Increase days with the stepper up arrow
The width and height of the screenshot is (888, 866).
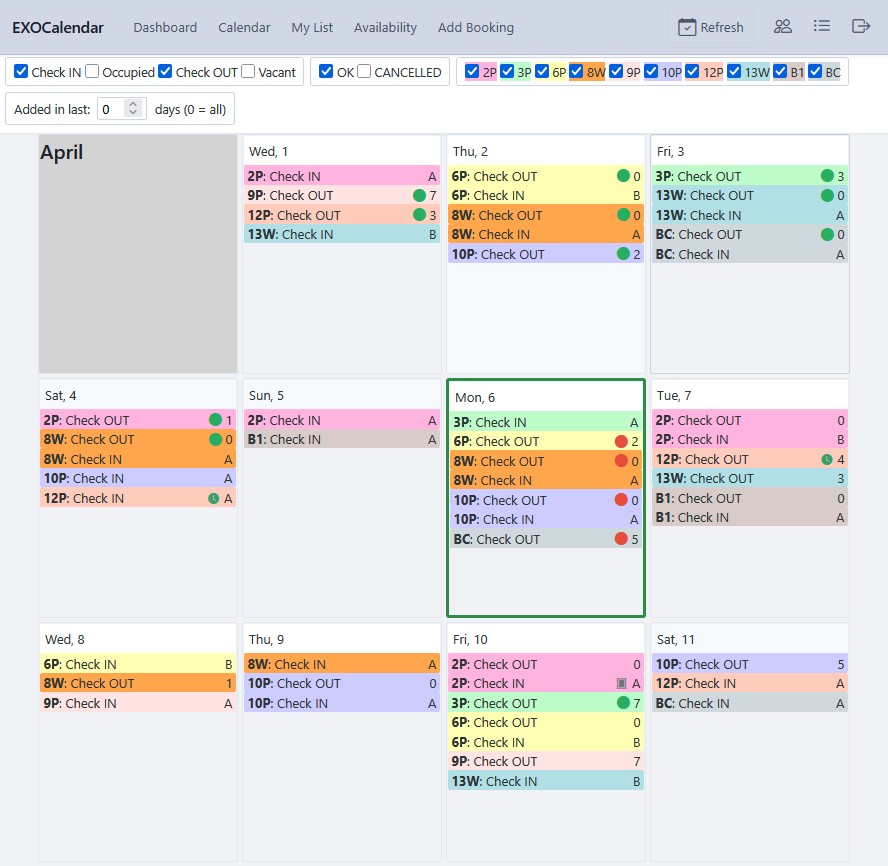pyautogui.click(x=133, y=105)
